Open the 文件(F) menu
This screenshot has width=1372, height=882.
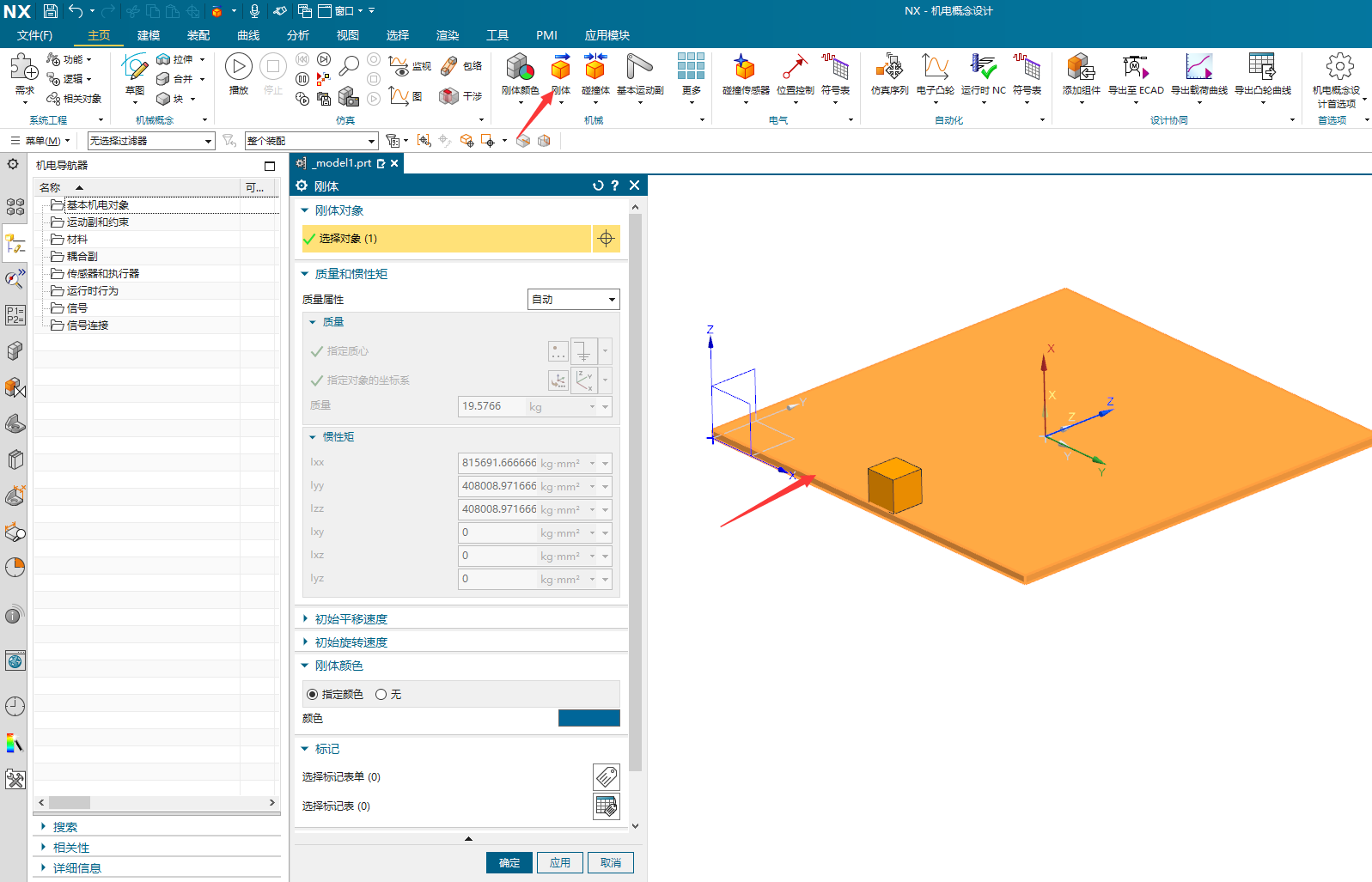(34, 35)
